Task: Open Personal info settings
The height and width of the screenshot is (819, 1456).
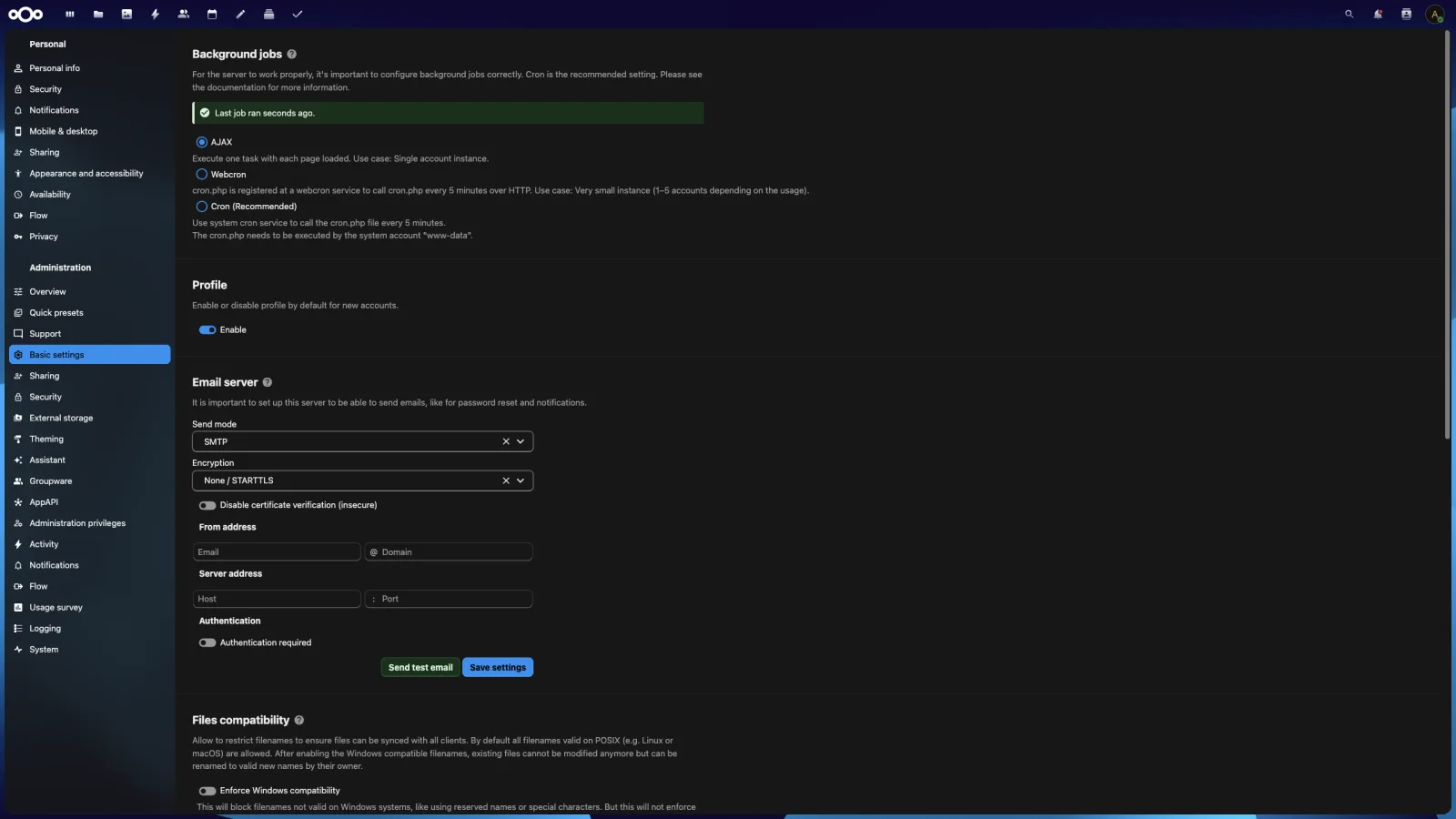Action: [90, 68]
